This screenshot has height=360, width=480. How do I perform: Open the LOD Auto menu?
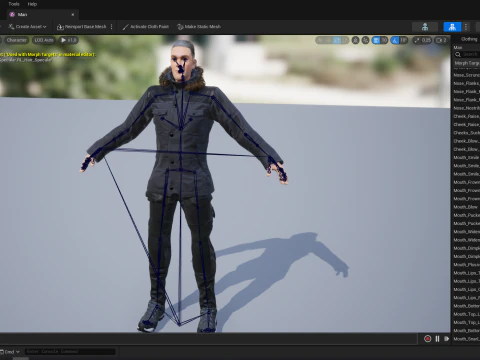pyautogui.click(x=44, y=40)
